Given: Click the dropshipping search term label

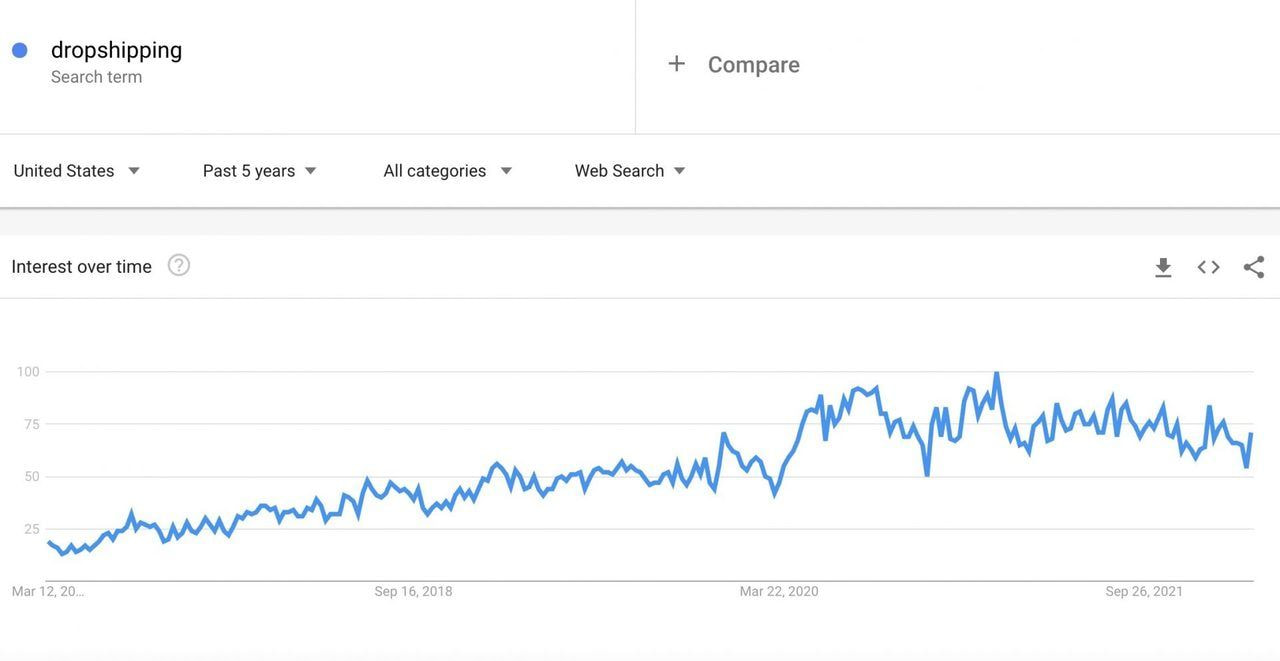Looking at the screenshot, I should (116, 49).
